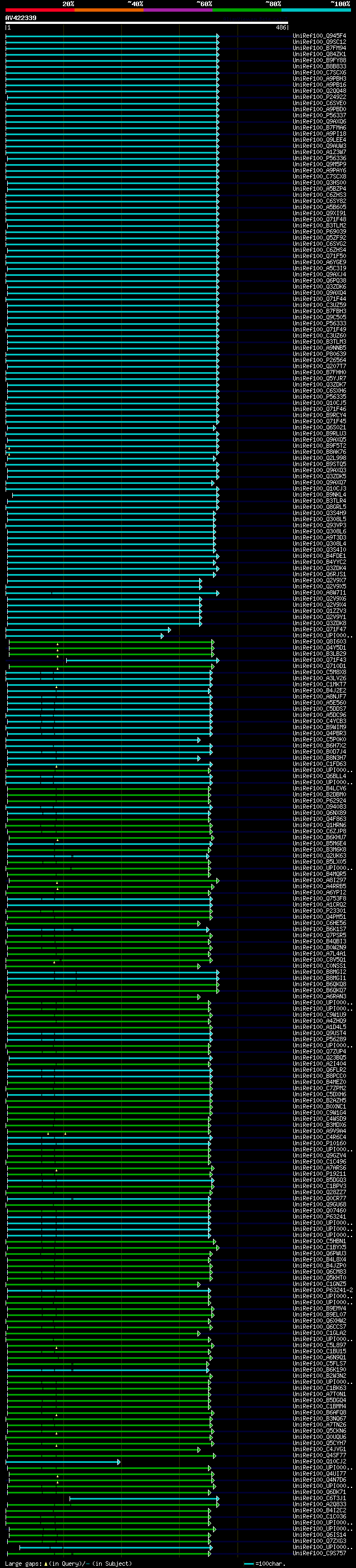This screenshot has height=1568, width=356.
Task: Click the cyan ~100% identity legend bar
Action: (317, 10)
